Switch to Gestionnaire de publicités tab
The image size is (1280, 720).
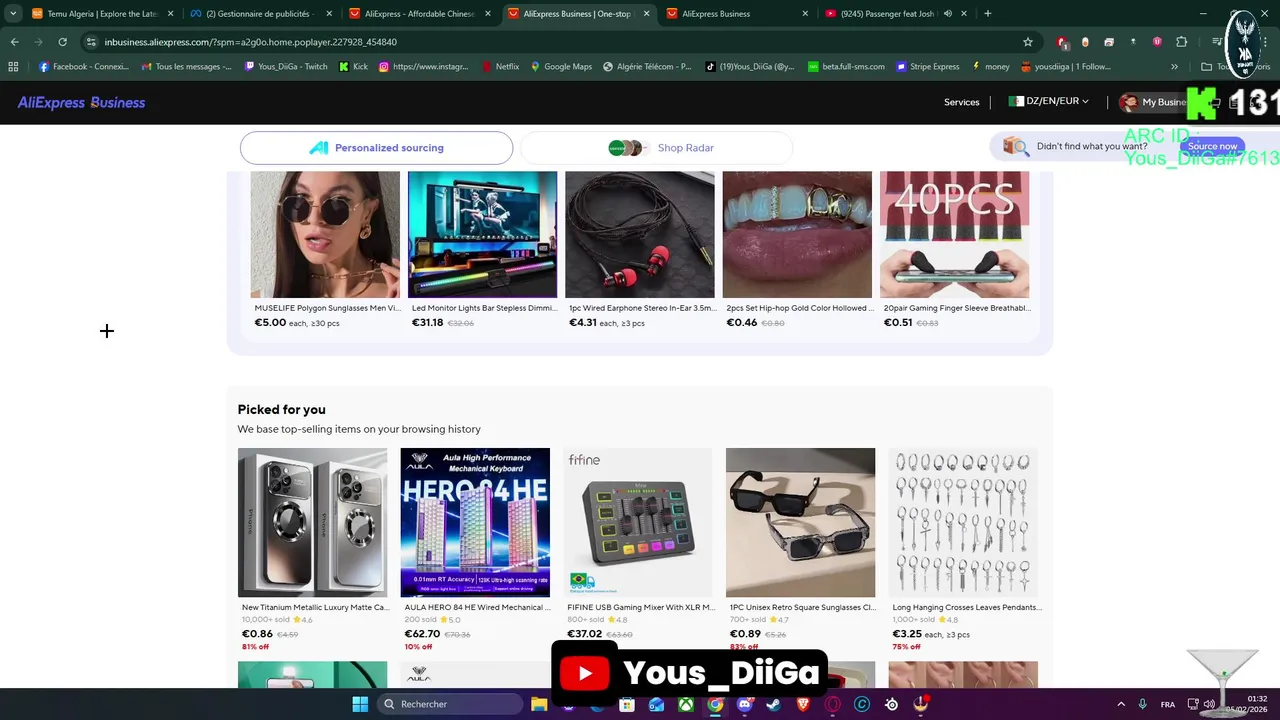[262, 14]
